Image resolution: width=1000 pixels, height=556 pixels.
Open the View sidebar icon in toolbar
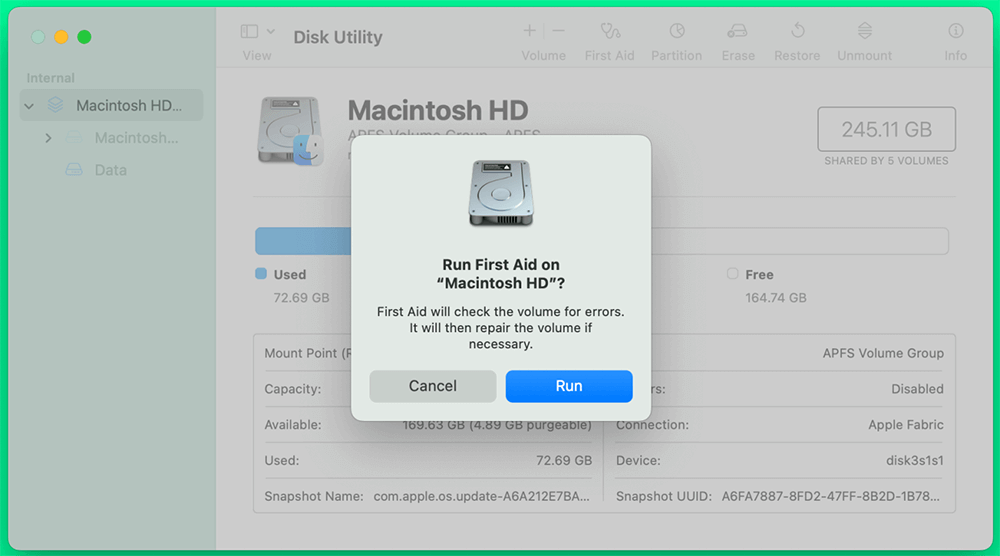pyautogui.click(x=249, y=31)
